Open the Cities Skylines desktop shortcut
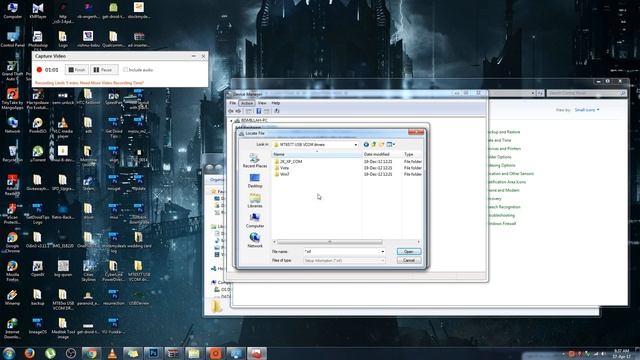This screenshot has height=360, width=640. click(x=88, y=270)
